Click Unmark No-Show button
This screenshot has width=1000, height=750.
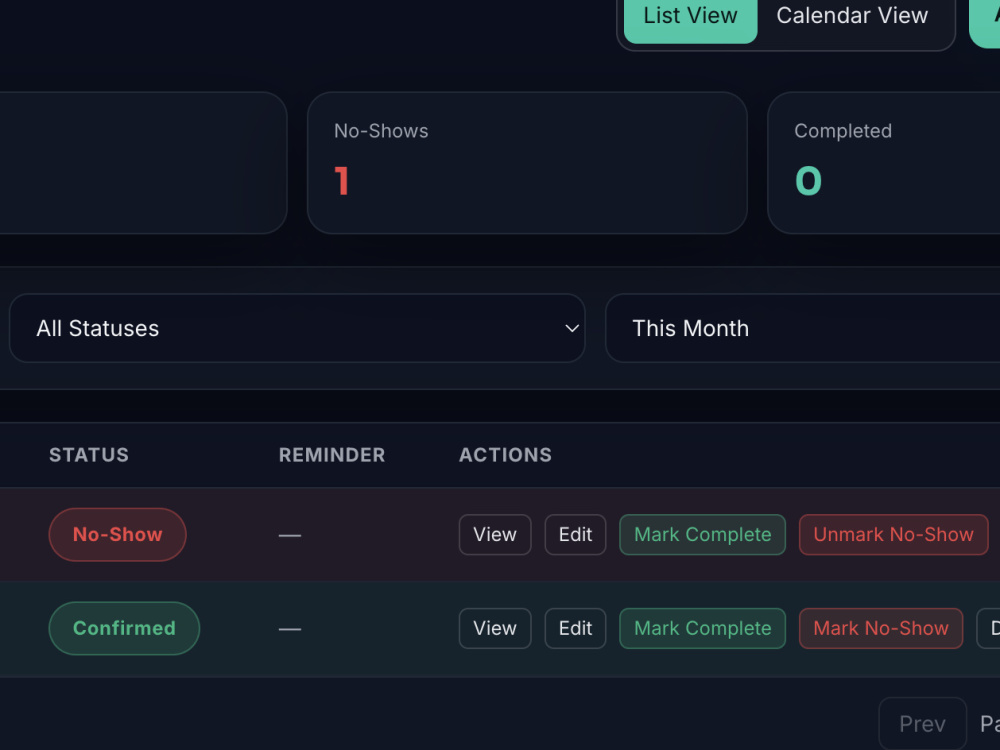pyautogui.click(x=893, y=534)
